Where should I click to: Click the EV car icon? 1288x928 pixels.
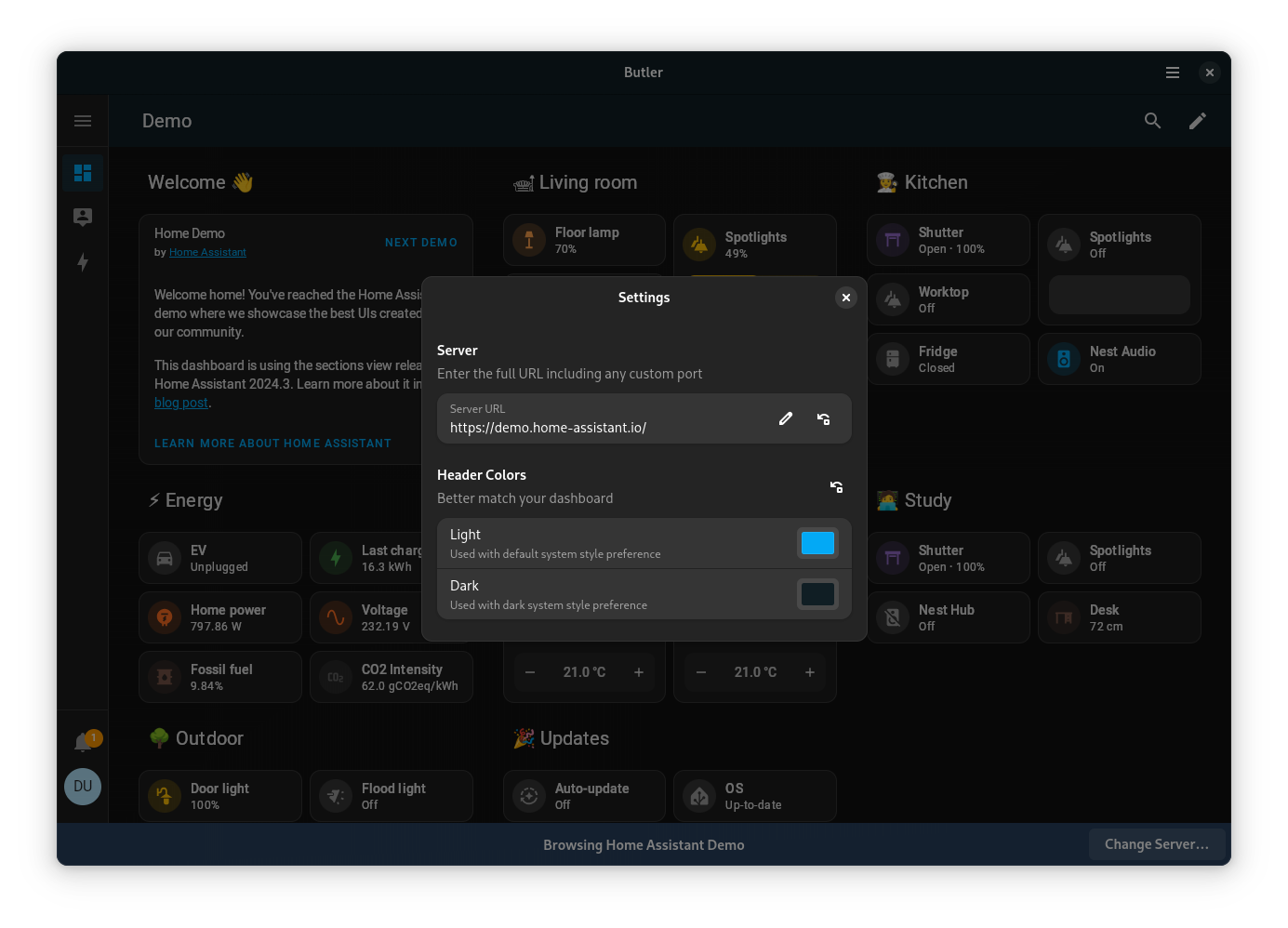tap(165, 558)
